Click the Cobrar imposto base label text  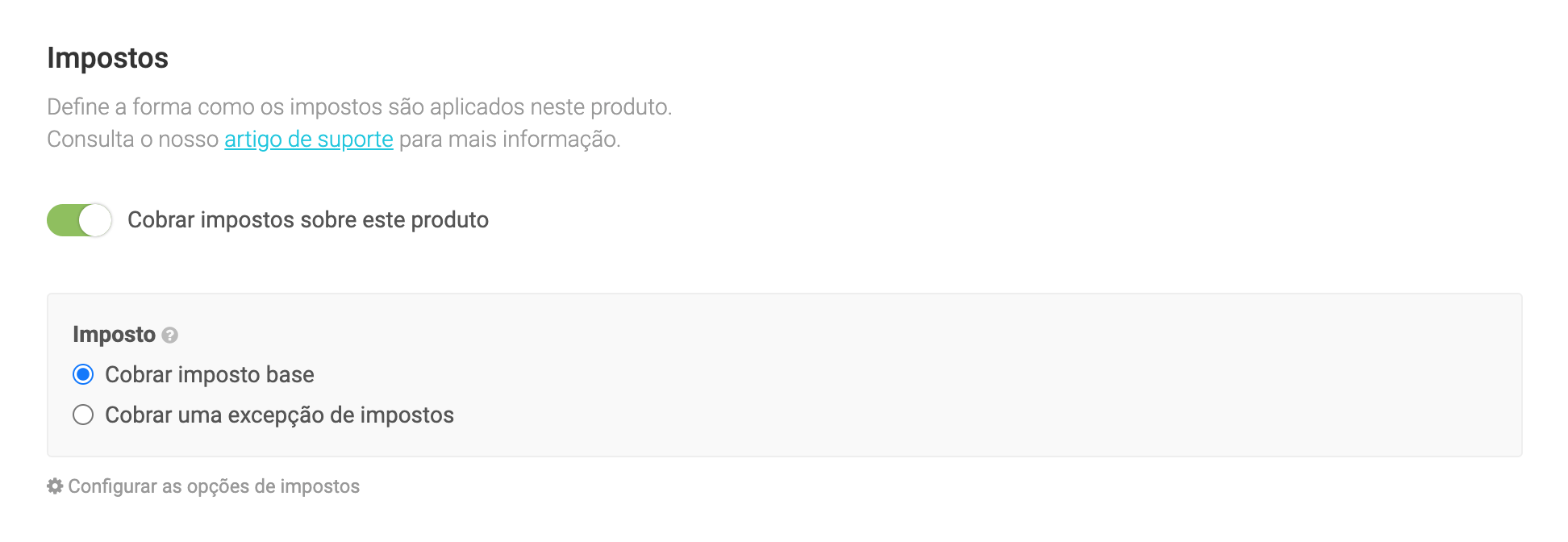[x=209, y=374]
